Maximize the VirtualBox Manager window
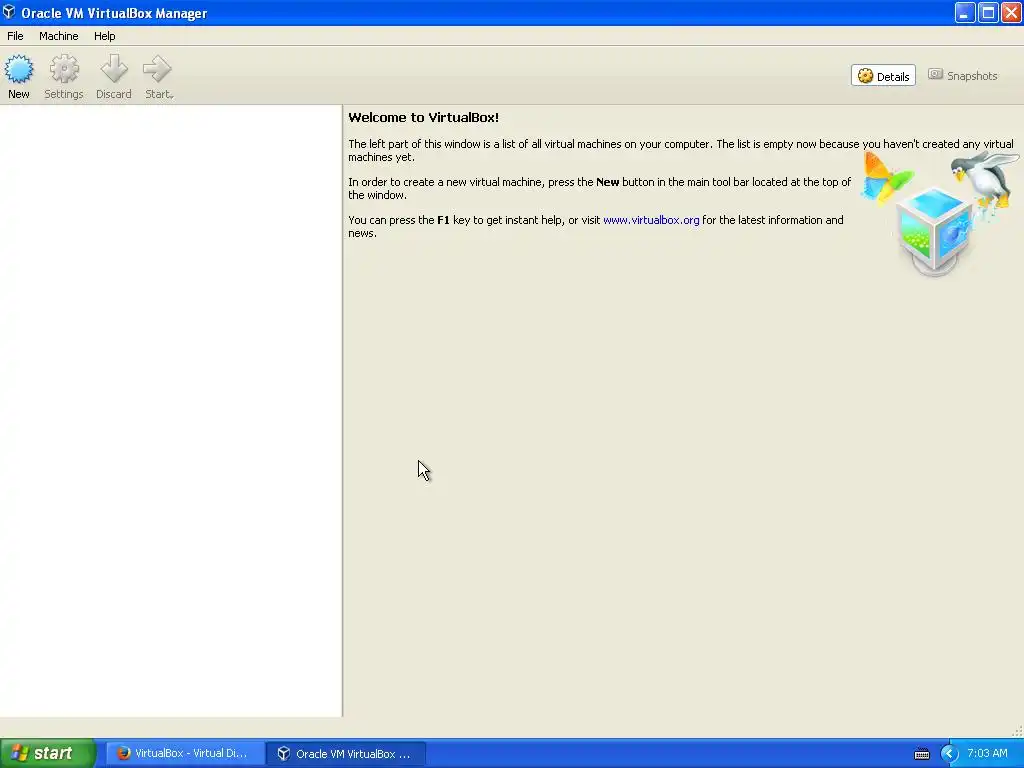The image size is (1024, 768). coord(988,12)
